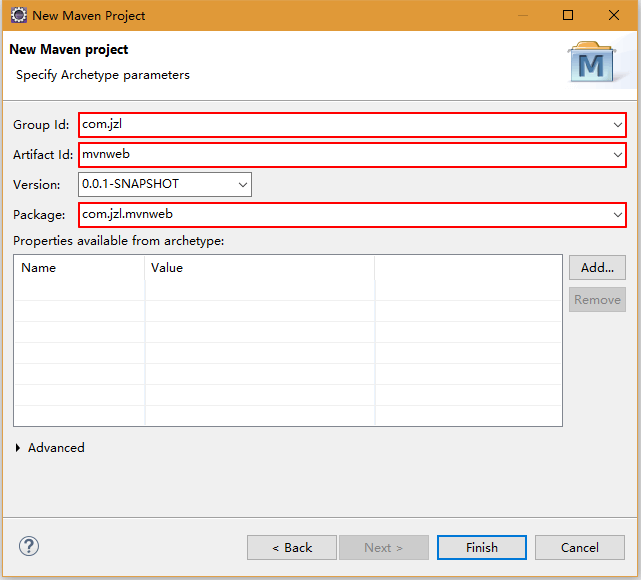Click the grayed-out Remove button
Viewport: 641px width, 580px height.
(x=597, y=300)
